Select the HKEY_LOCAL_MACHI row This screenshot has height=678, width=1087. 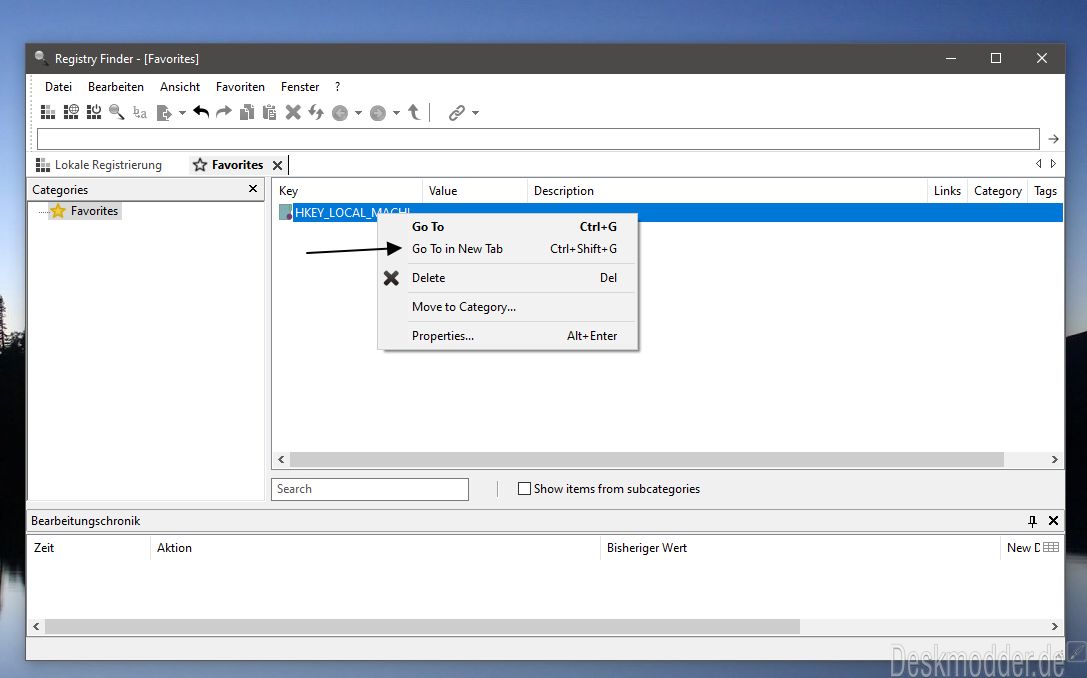point(669,212)
